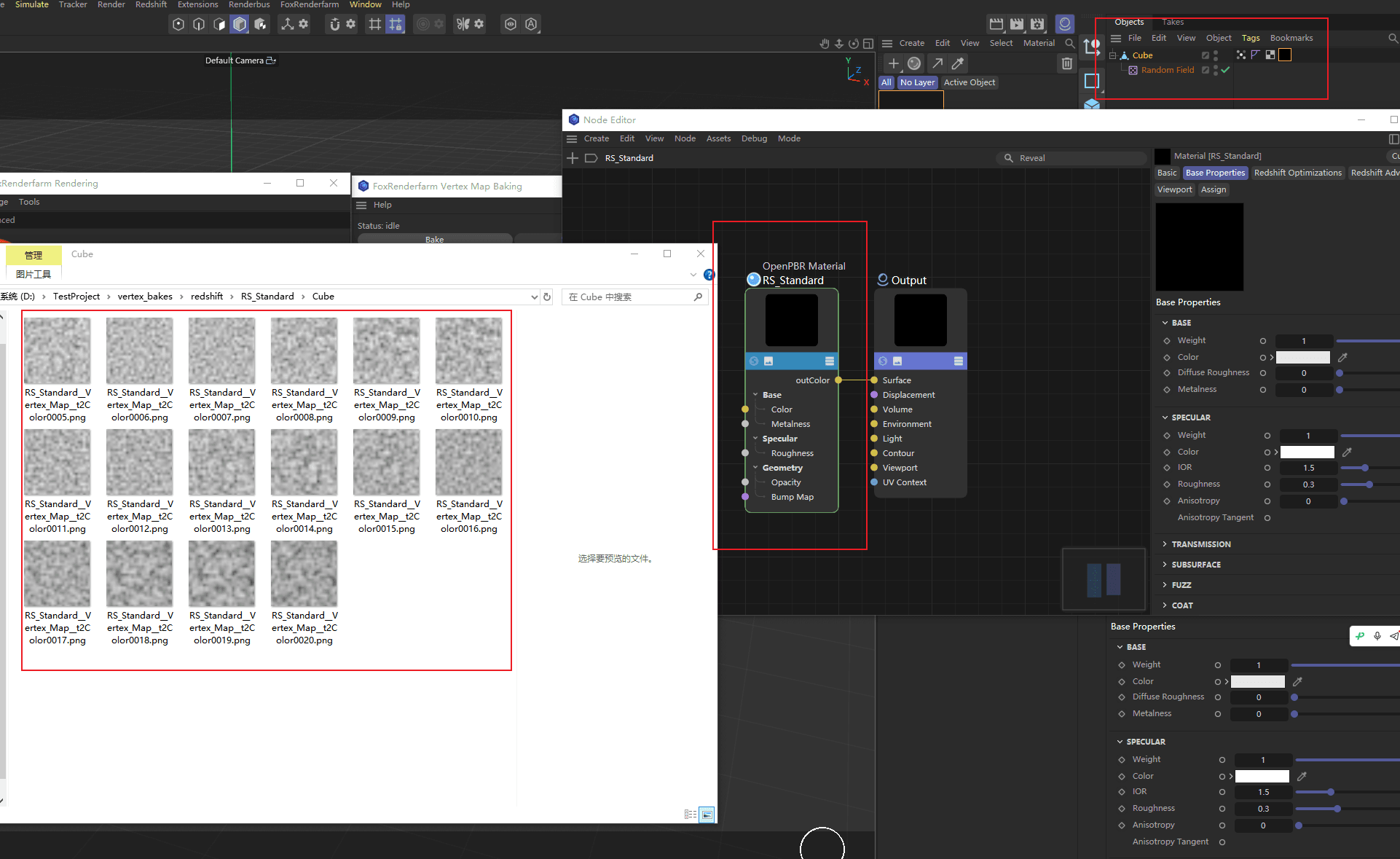The height and width of the screenshot is (859, 1400).
Task: Select the symmetry butterfly icon
Action: [x=463, y=24]
